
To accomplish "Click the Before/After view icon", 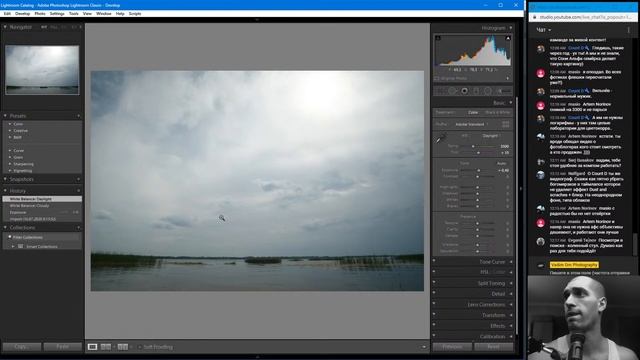I will pos(106,347).
